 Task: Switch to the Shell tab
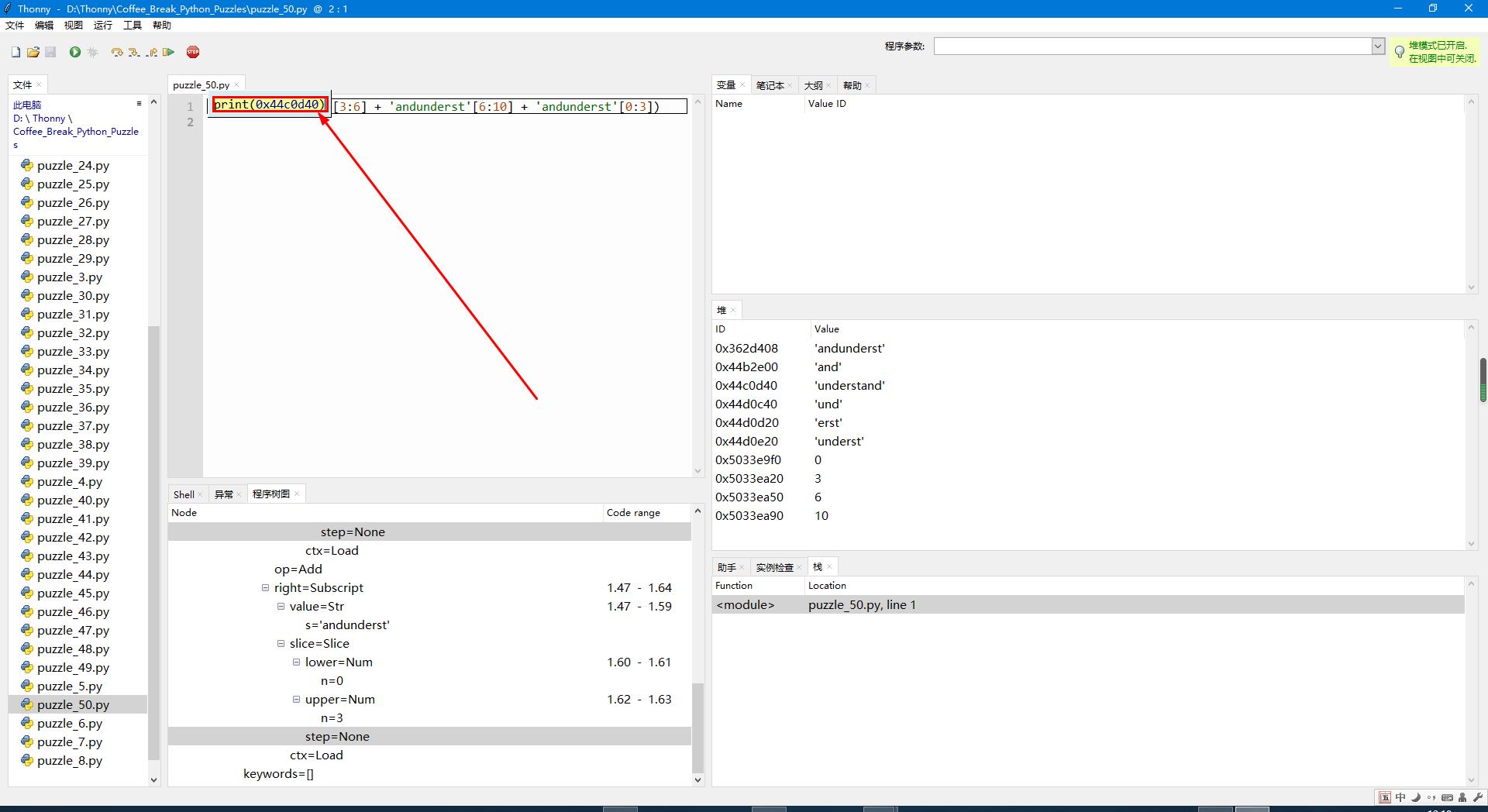point(184,494)
